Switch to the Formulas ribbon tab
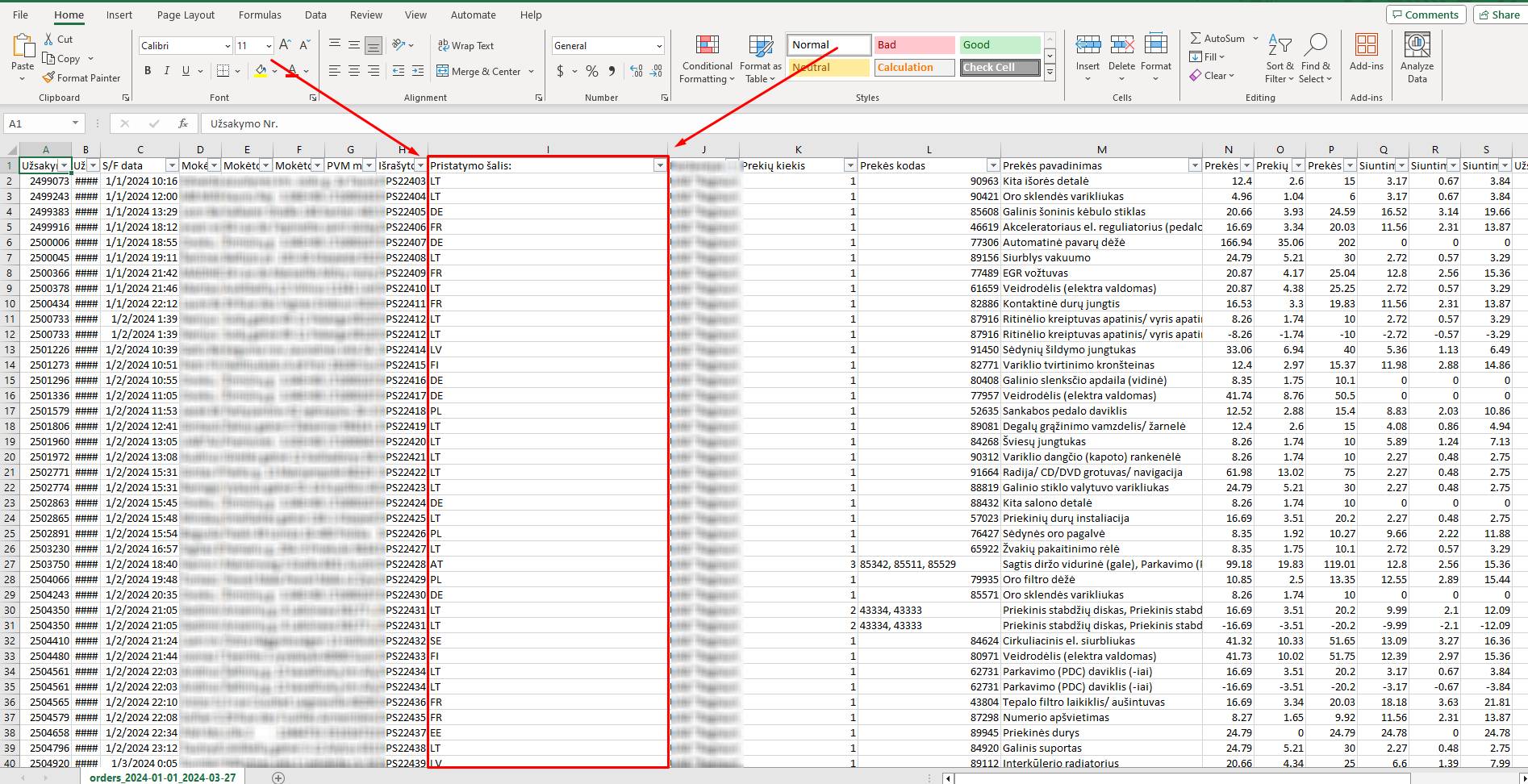 260,15
